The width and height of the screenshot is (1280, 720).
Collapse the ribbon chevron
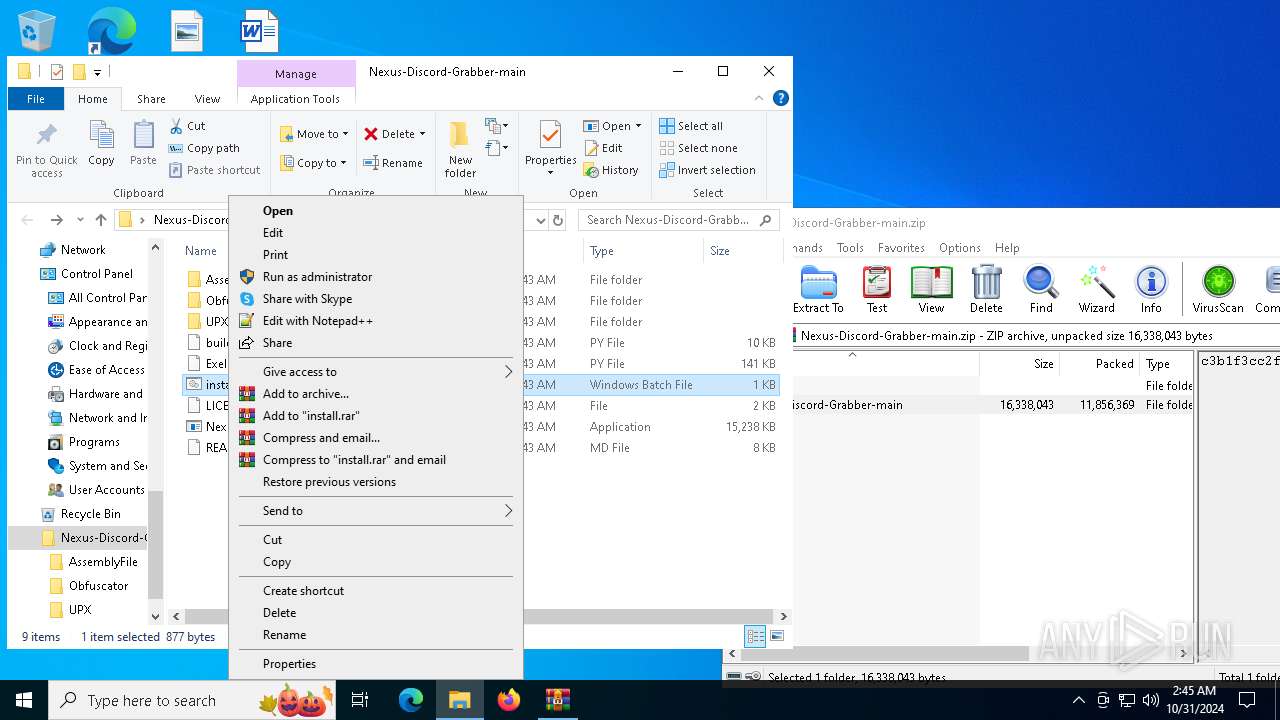coord(760,98)
